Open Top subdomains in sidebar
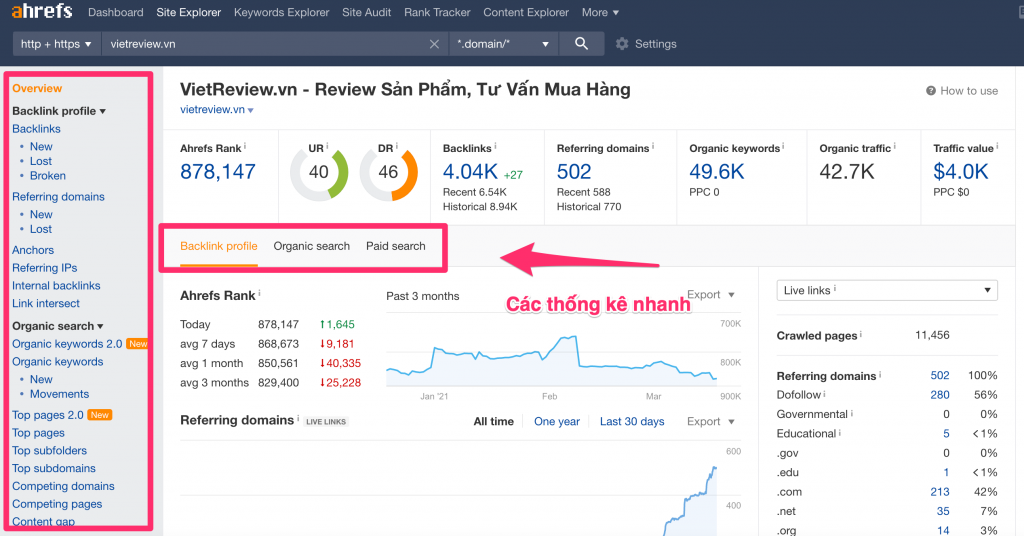 pos(54,468)
